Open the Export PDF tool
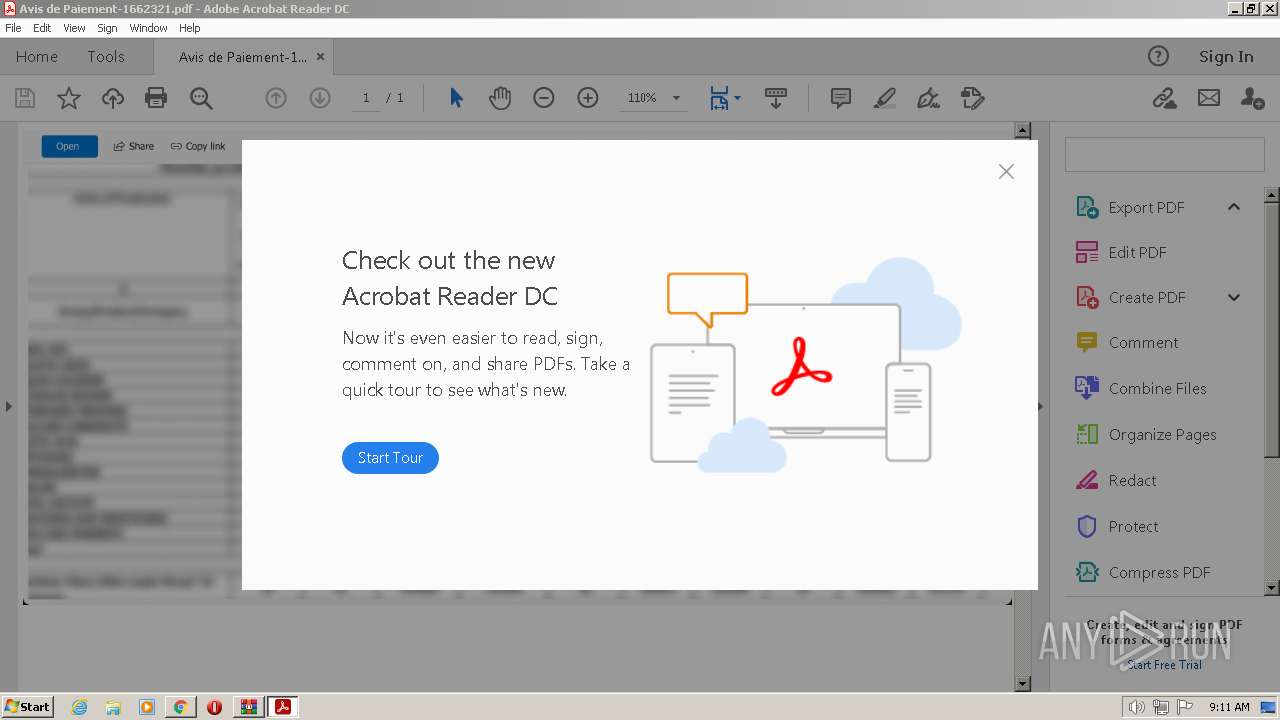The height and width of the screenshot is (720, 1280). tap(1146, 208)
